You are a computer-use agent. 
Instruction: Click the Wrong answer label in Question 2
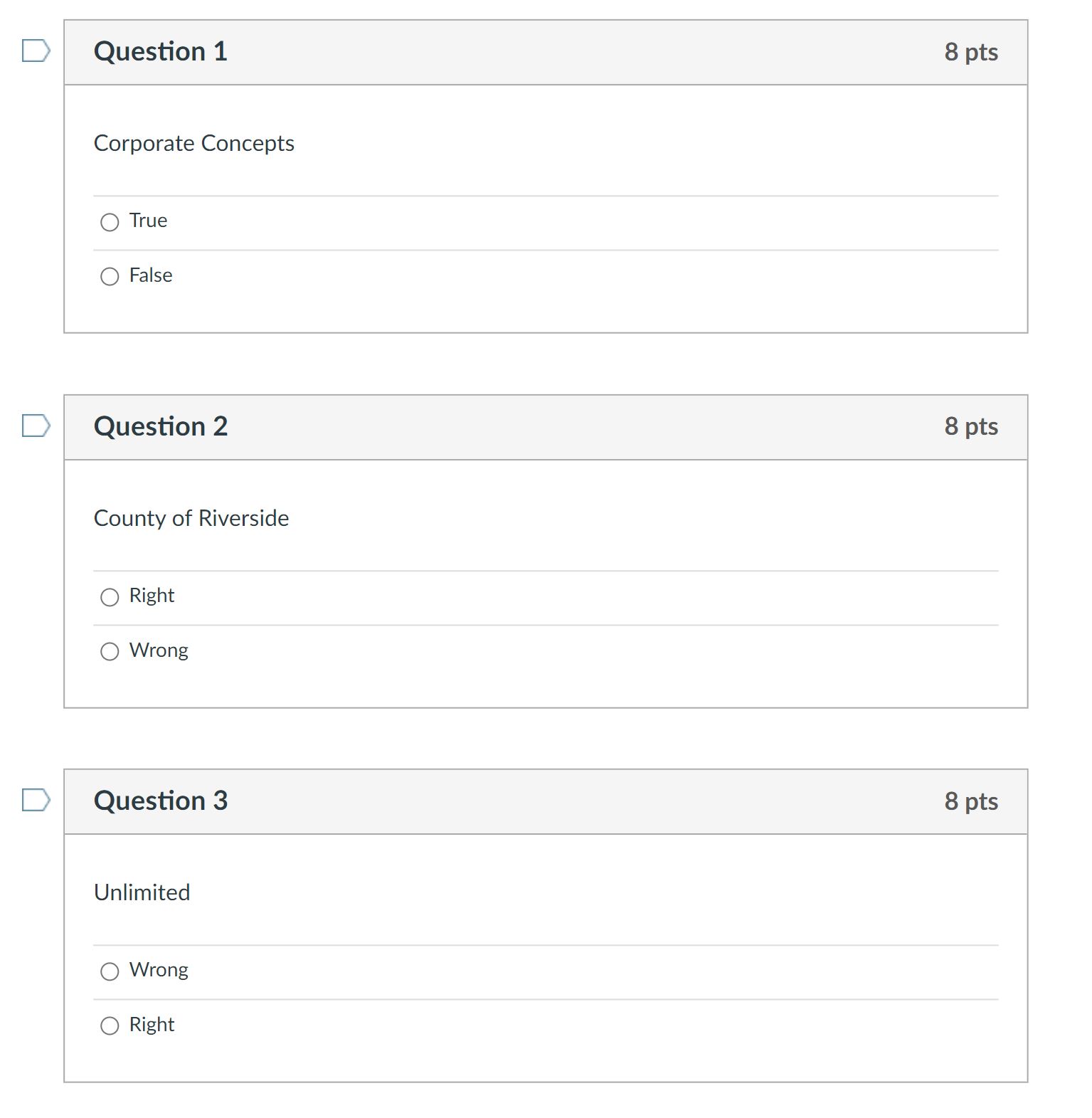pos(158,650)
